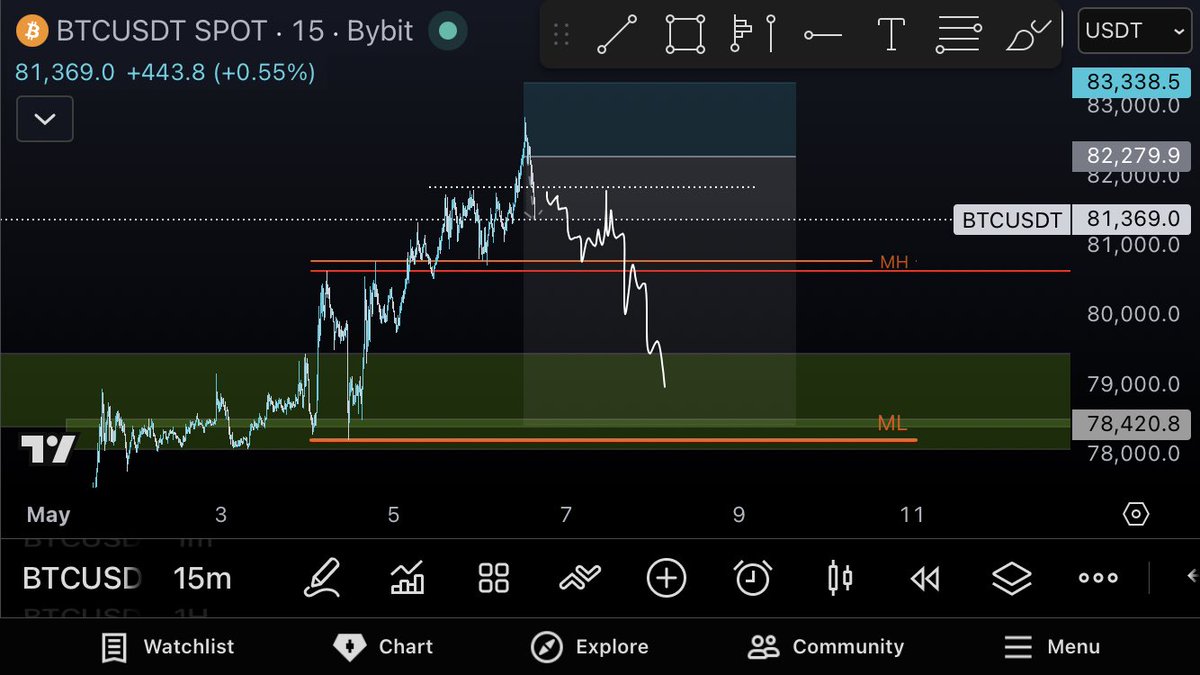Change the 15m timeframe interval
This screenshot has width=1200, height=675.
pos(202,578)
